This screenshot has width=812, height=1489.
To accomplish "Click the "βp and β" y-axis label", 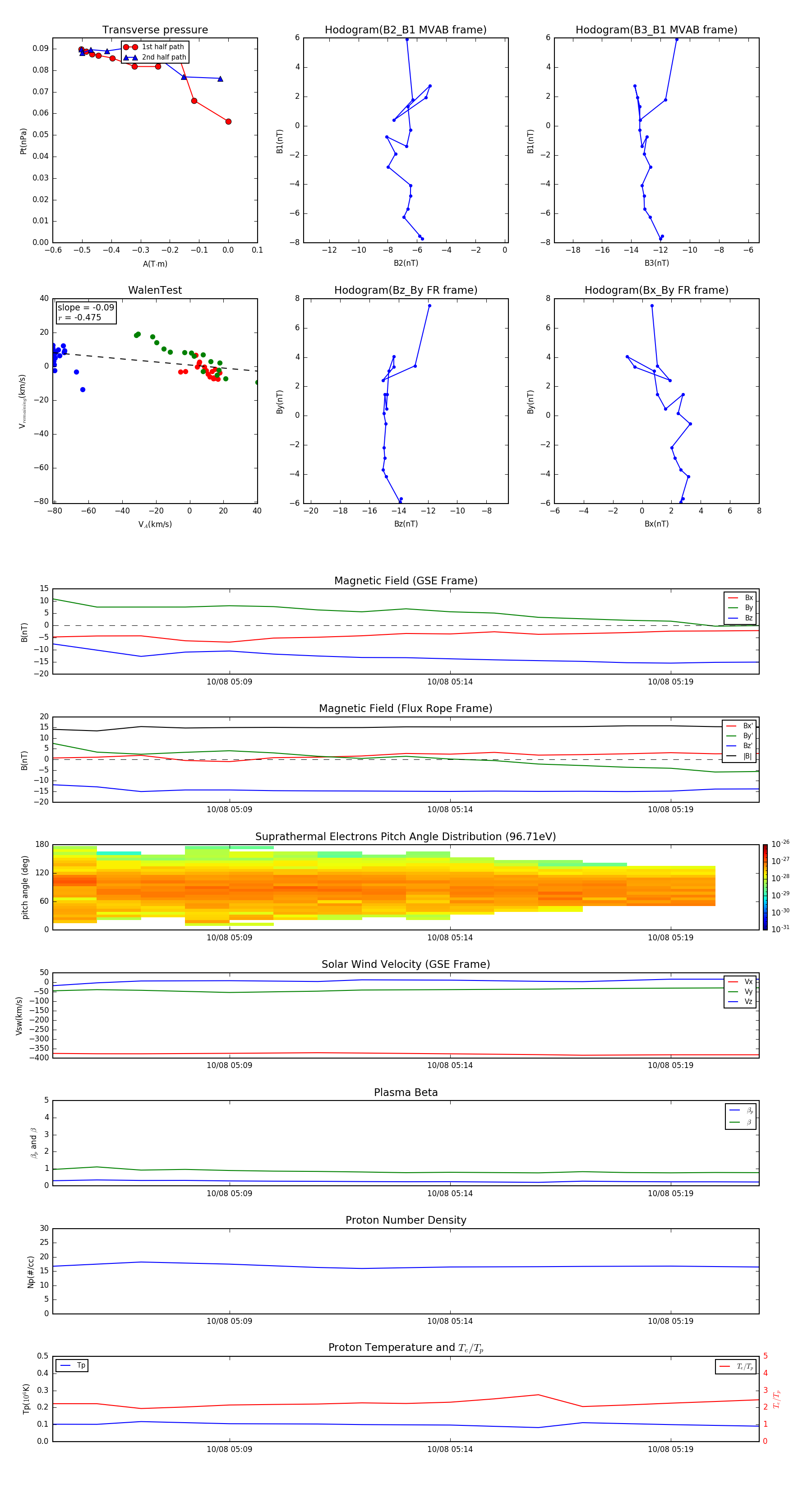I will point(33,1143).
